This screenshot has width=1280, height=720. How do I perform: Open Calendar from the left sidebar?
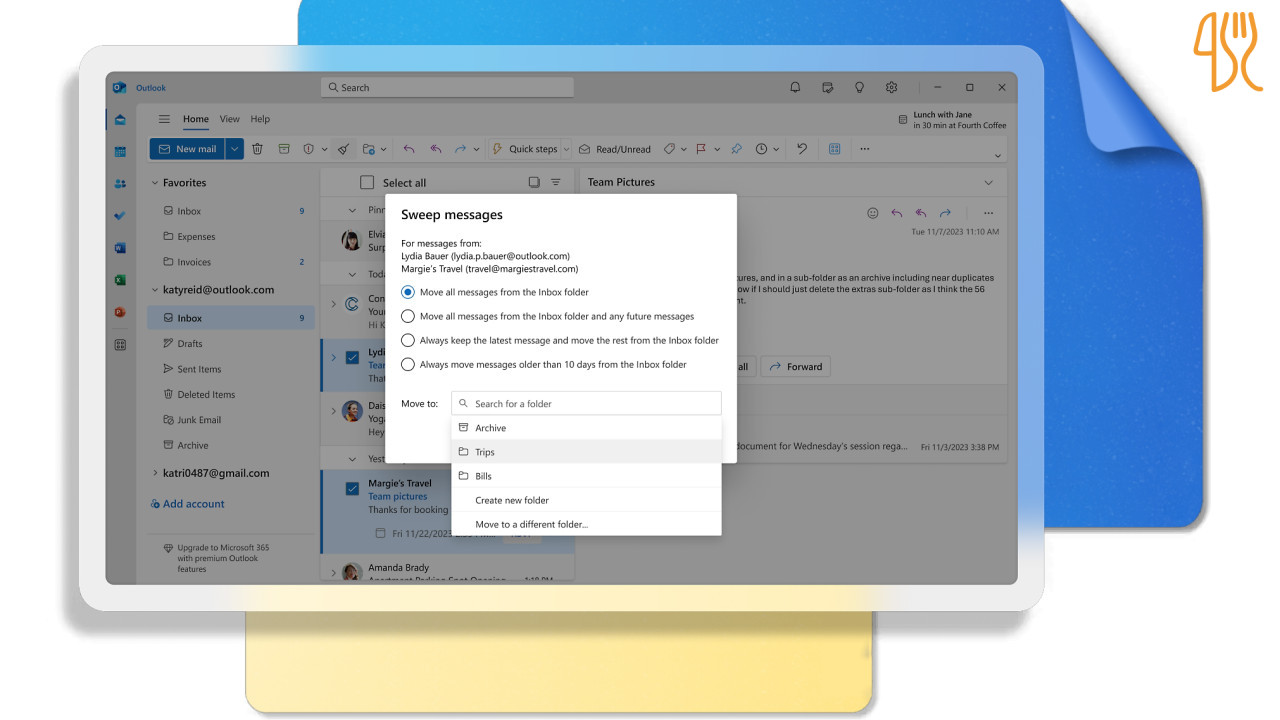[x=120, y=152]
